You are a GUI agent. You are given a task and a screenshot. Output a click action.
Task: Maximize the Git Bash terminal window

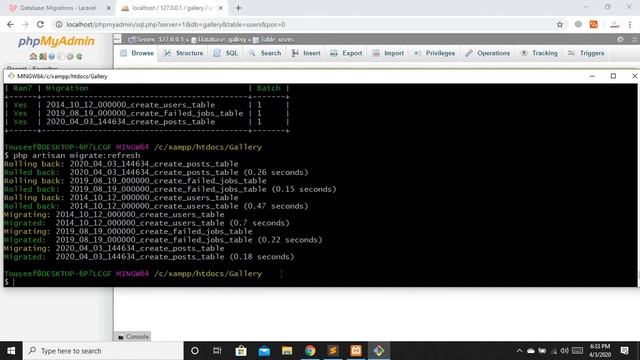[613, 76]
